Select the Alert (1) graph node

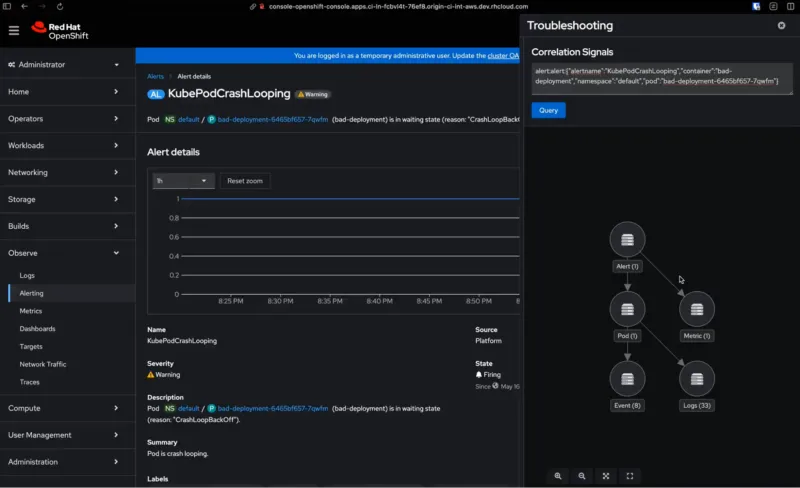point(627,239)
